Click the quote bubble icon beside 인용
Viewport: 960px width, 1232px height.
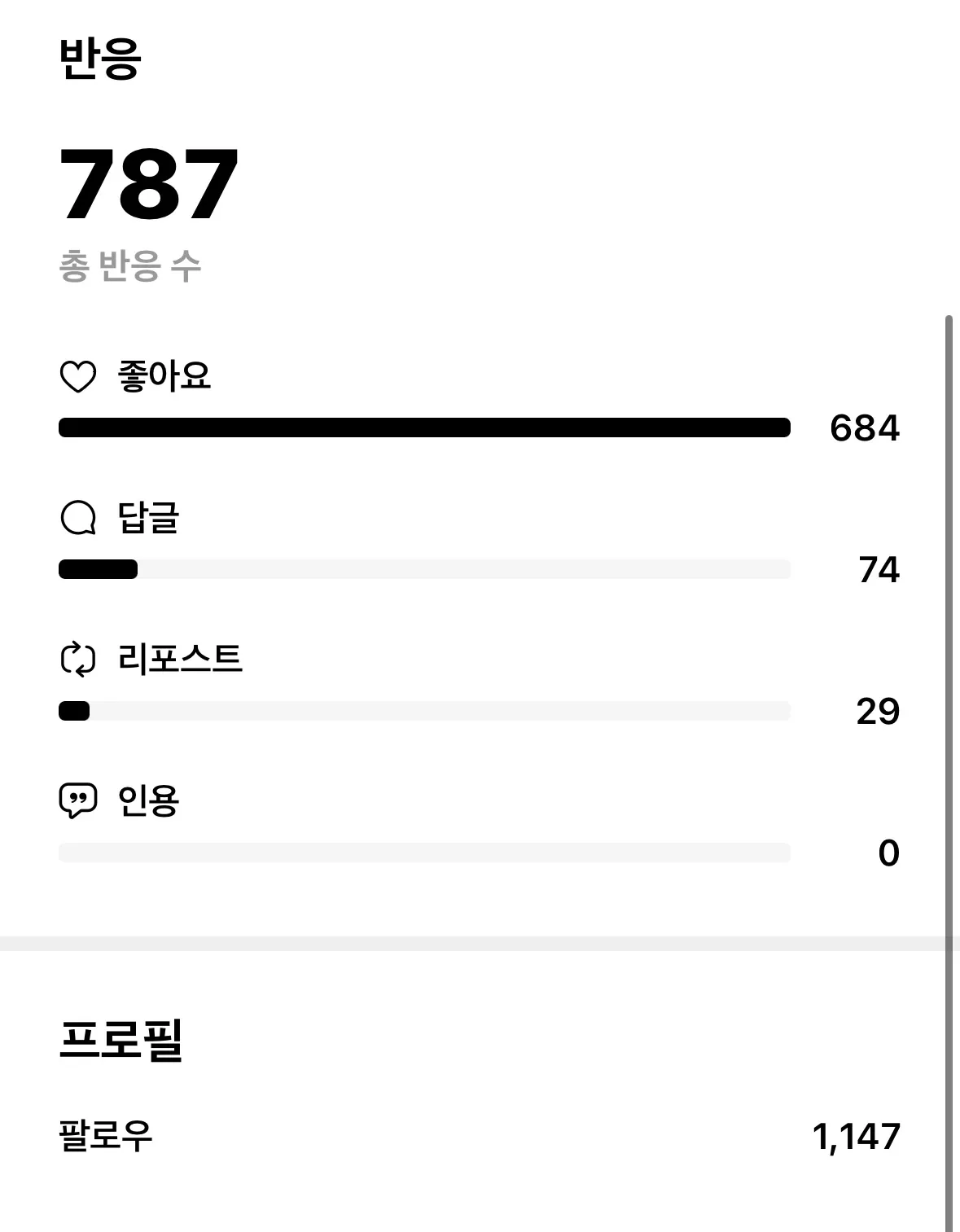78,801
